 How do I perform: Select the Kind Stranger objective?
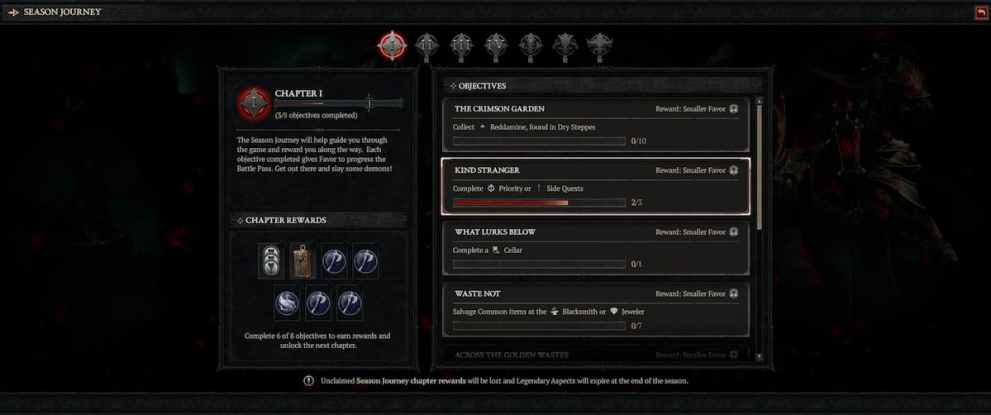pyautogui.click(x=595, y=186)
